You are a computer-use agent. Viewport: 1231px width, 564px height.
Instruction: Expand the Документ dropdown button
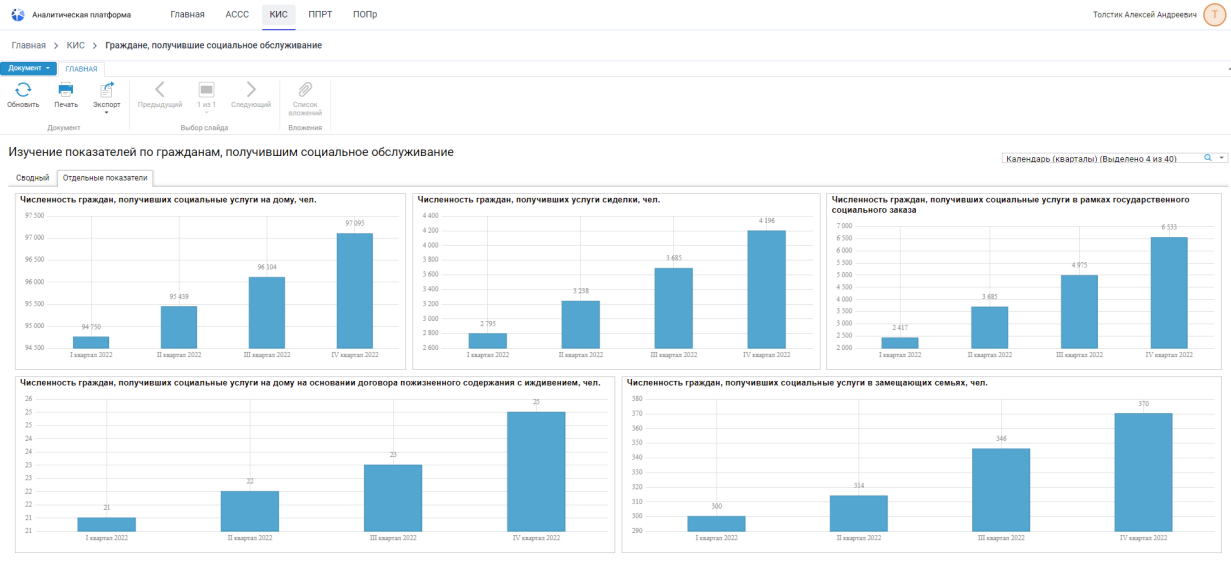(x=29, y=68)
